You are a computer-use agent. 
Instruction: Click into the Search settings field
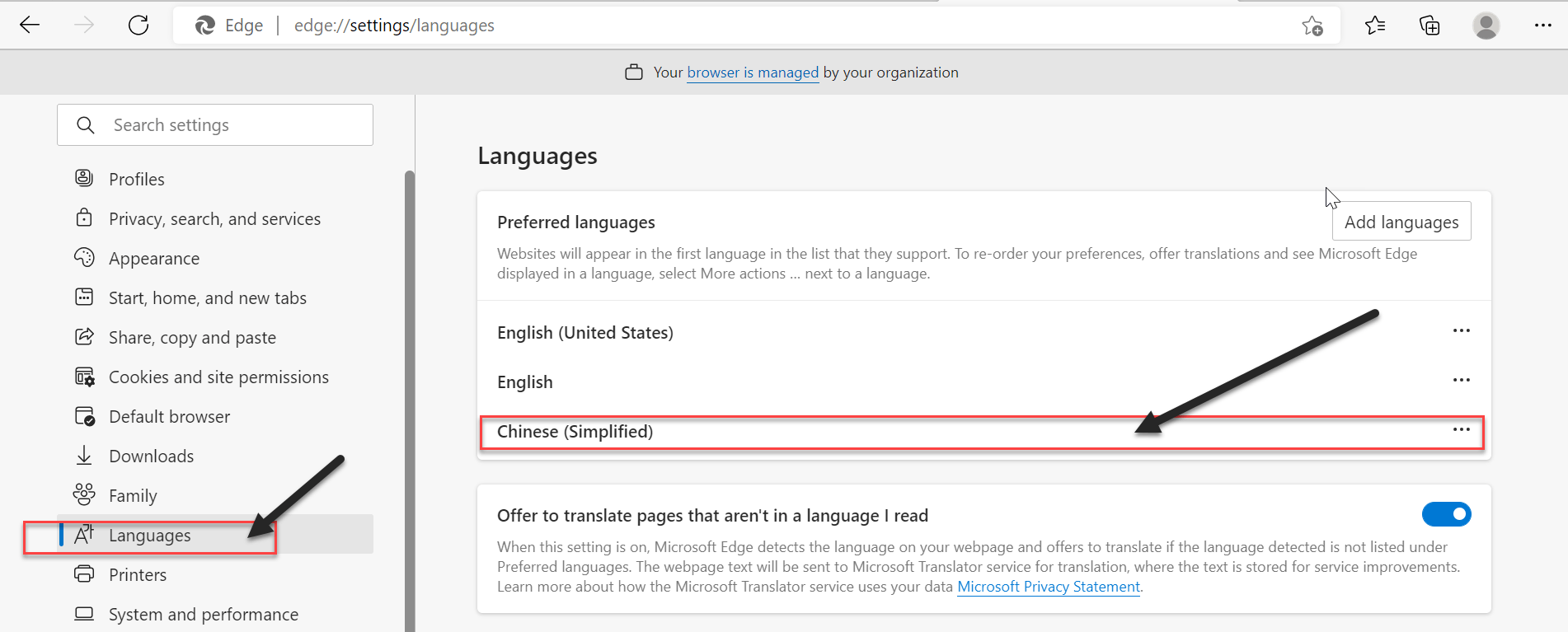pyautogui.click(x=215, y=125)
